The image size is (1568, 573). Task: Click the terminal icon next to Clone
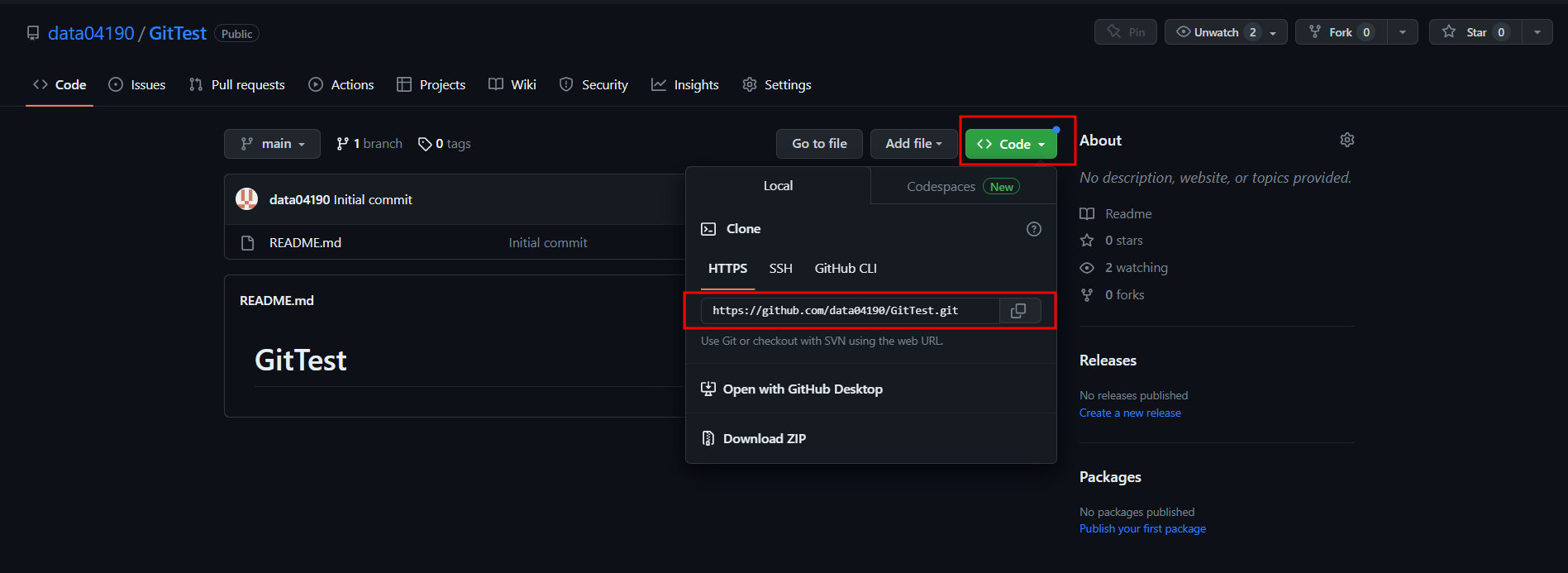click(x=708, y=229)
